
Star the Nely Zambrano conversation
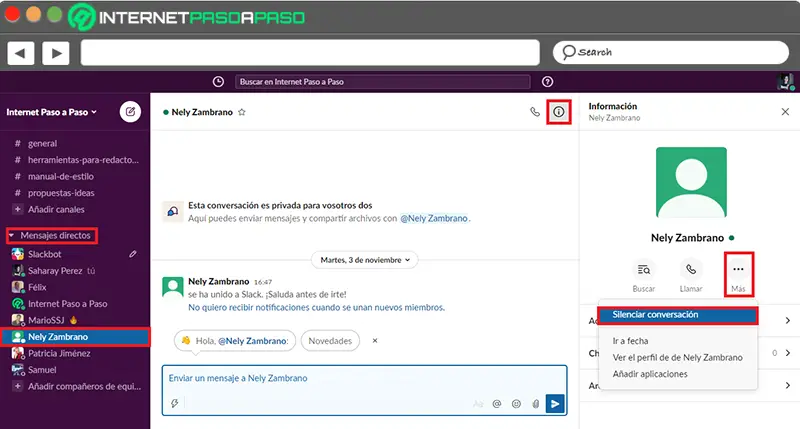(242, 112)
